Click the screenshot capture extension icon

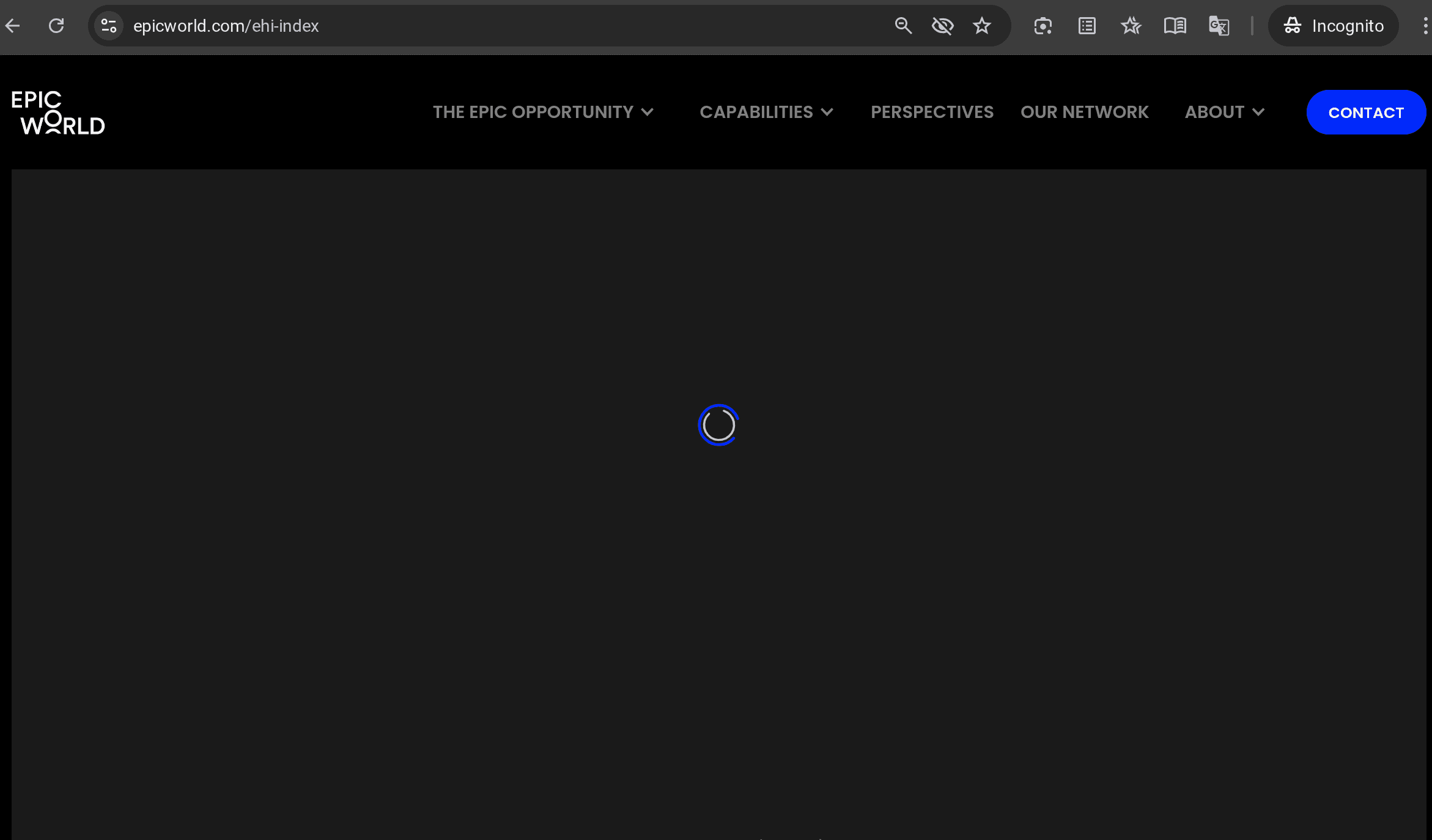(x=1043, y=26)
